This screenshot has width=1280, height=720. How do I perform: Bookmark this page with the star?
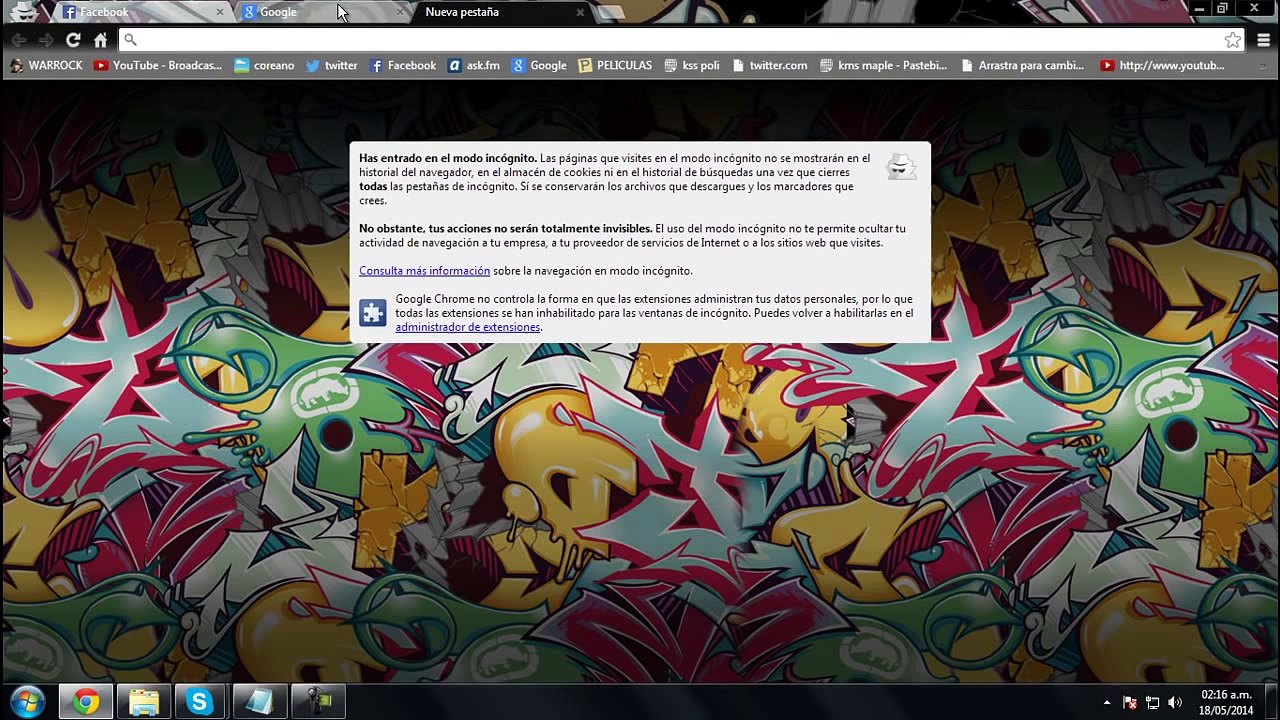1232,40
